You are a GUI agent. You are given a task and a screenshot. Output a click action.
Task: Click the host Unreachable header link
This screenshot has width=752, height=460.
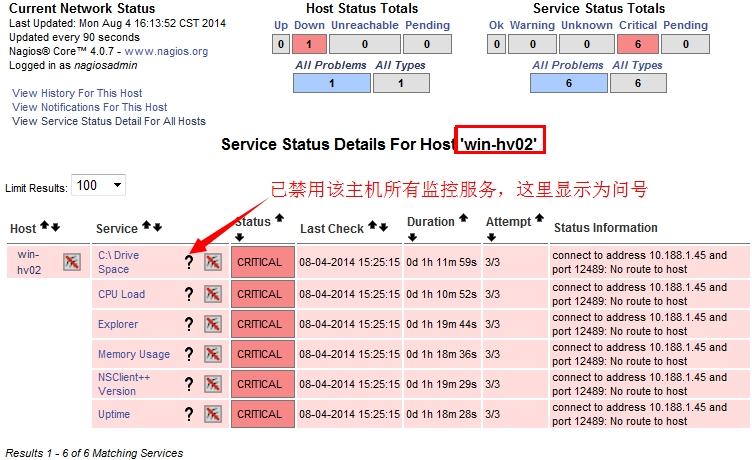click(x=365, y=25)
